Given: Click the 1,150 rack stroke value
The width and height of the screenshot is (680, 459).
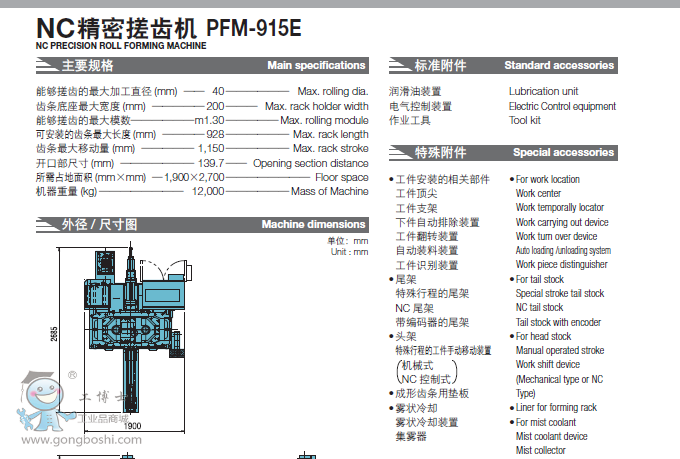Looking at the screenshot, I should (211, 148).
